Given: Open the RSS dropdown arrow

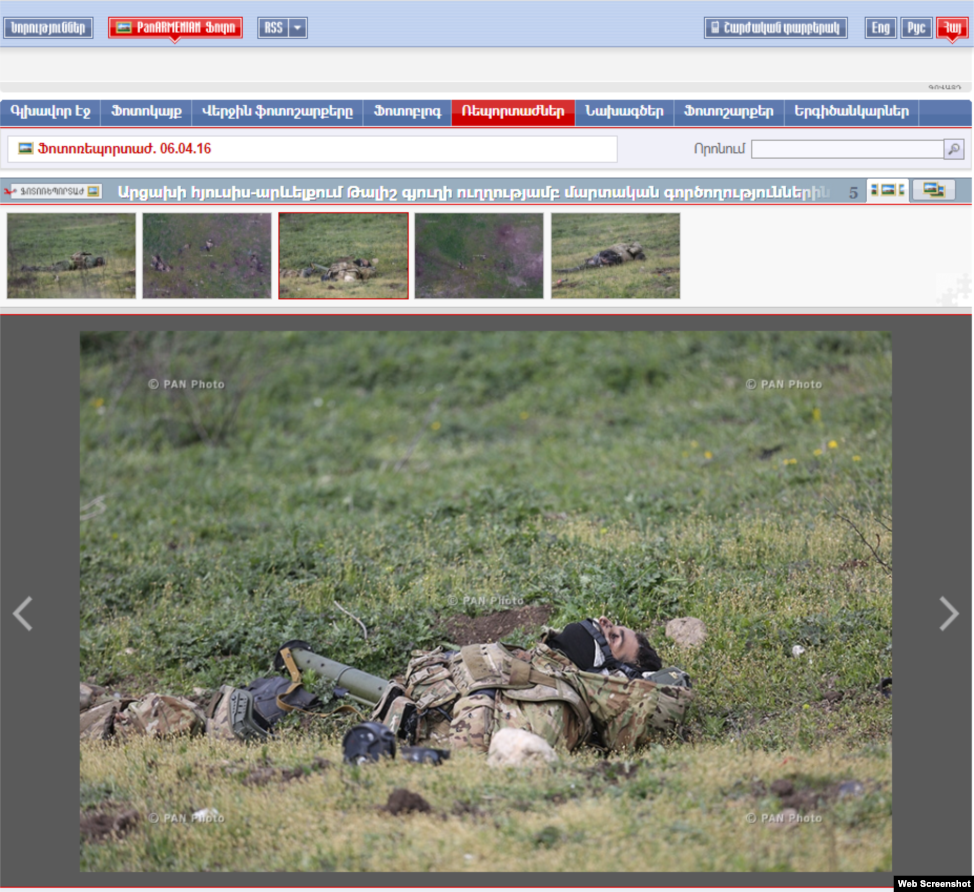Looking at the screenshot, I should pyautogui.click(x=297, y=28).
